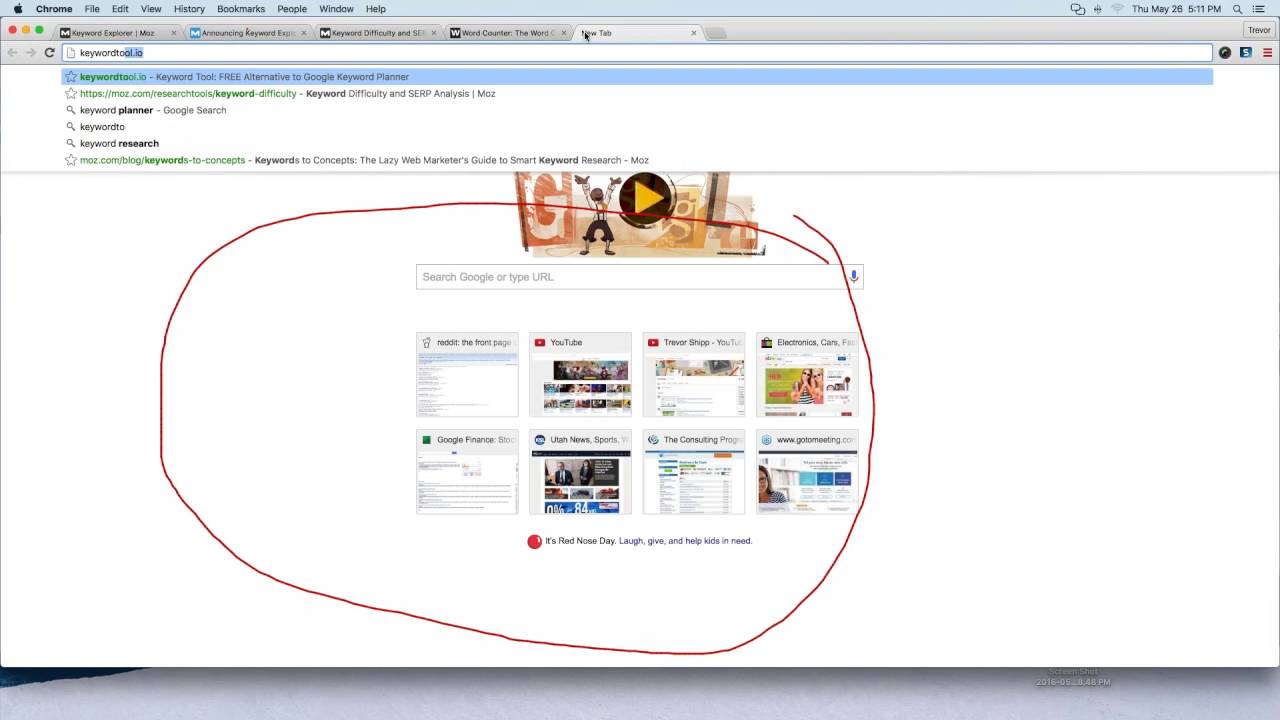Click the address bar containing keywordtool.io
This screenshot has height=720, width=1280.
click(x=638, y=52)
